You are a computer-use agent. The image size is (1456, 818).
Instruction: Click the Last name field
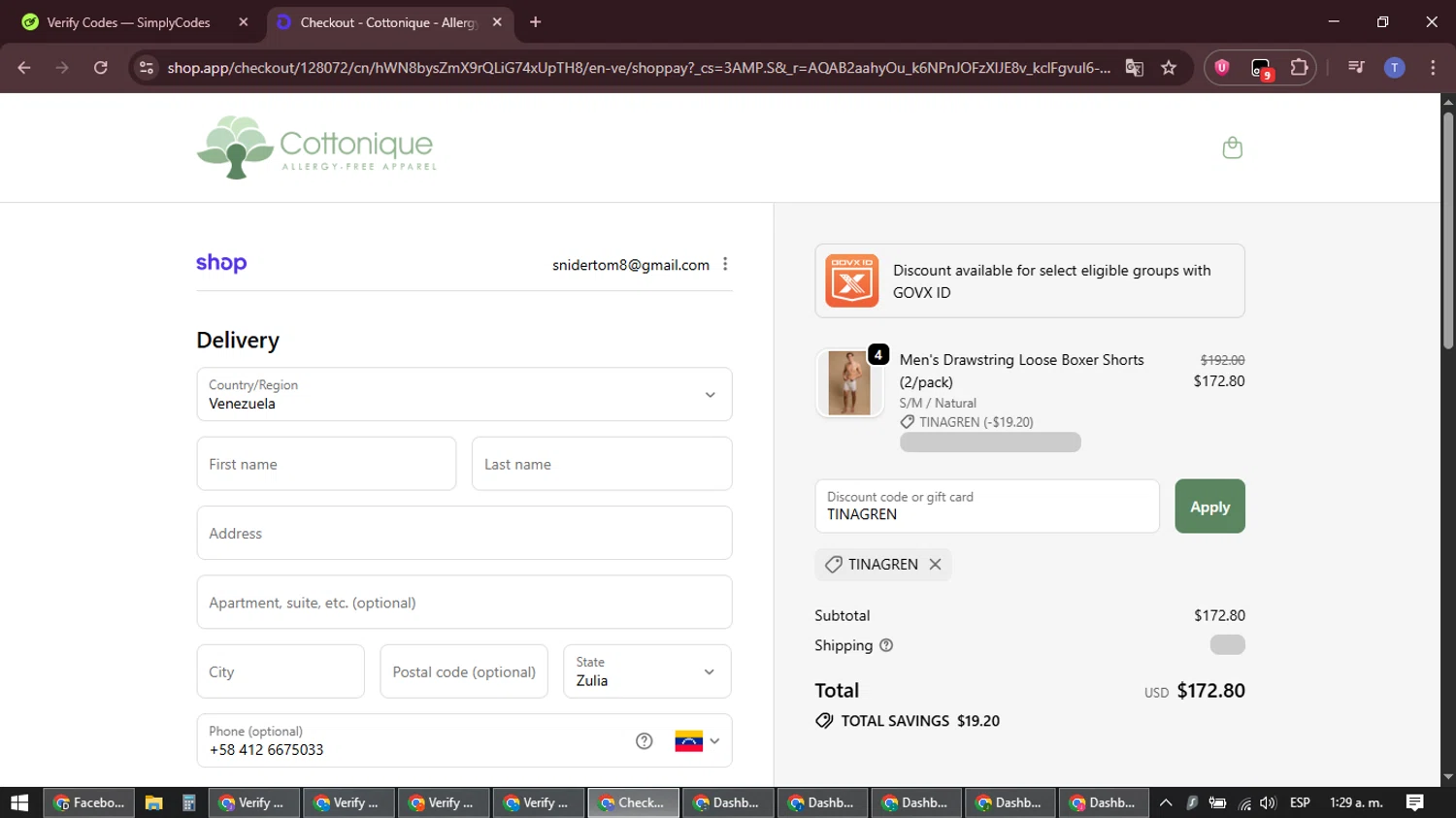pos(602,464)
